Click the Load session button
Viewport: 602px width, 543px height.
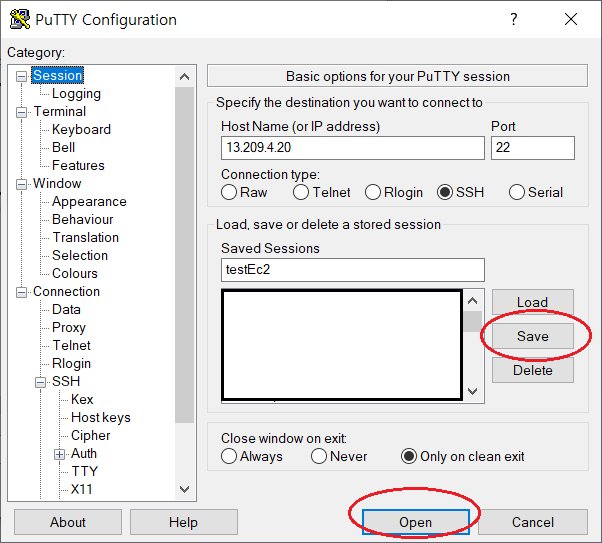point(533,302)
